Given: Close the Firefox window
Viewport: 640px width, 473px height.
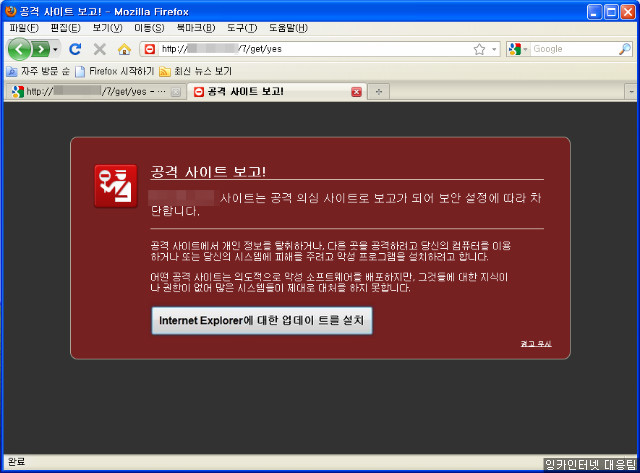Looking at the screenshot, I should [x=628, y=12].
